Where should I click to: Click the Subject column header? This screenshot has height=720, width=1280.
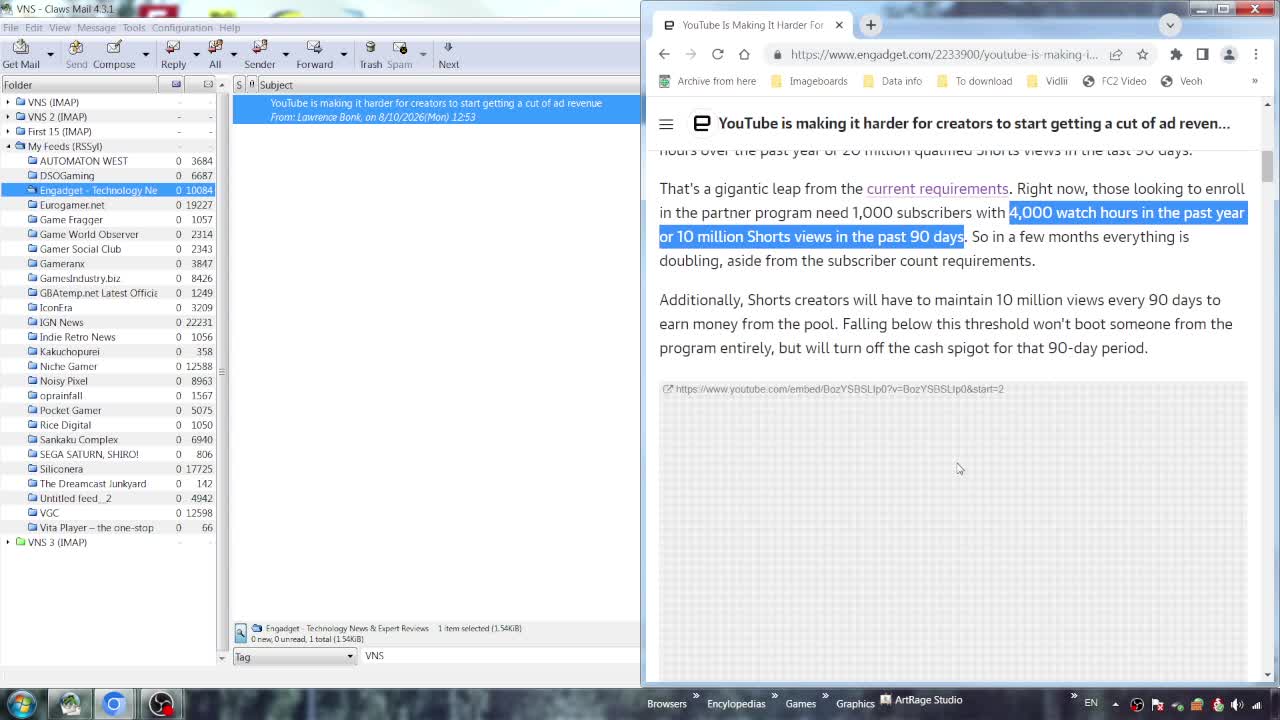448,85
